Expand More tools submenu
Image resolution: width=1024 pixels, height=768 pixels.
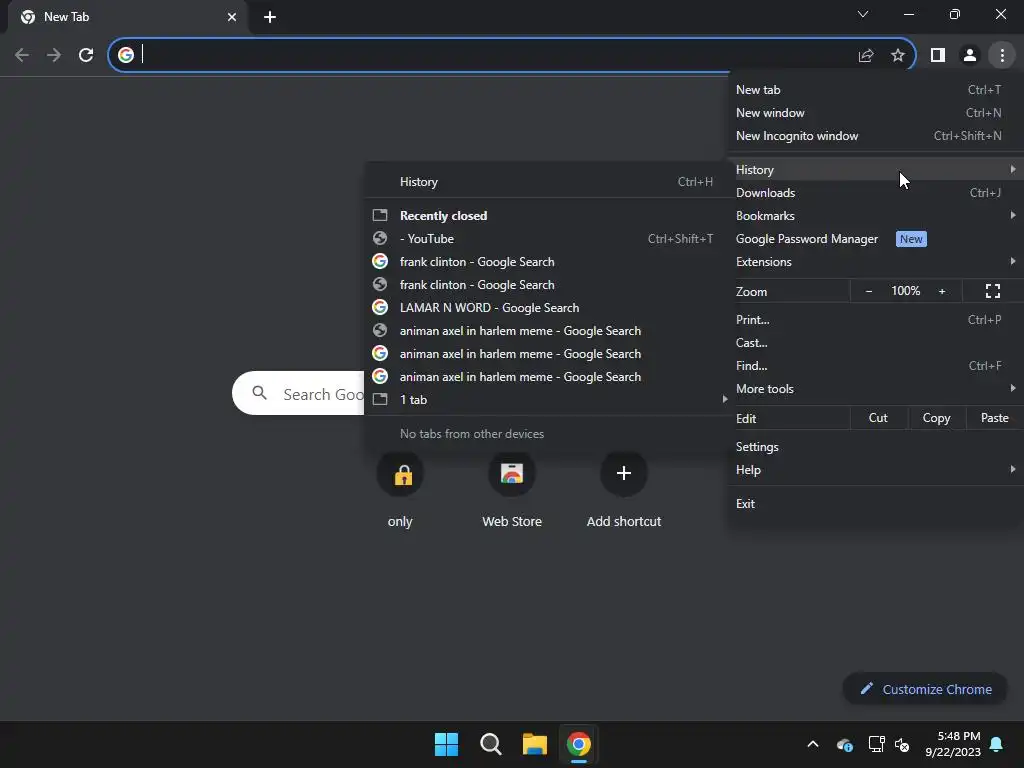874,389
